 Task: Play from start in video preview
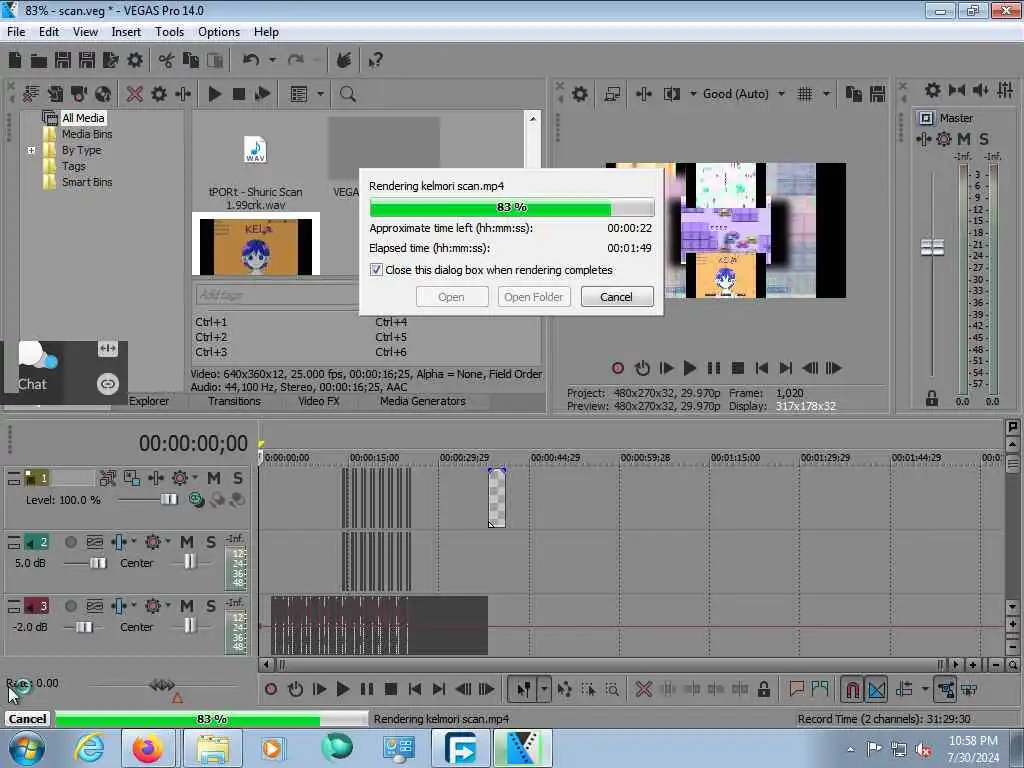(x=666, y=368)
